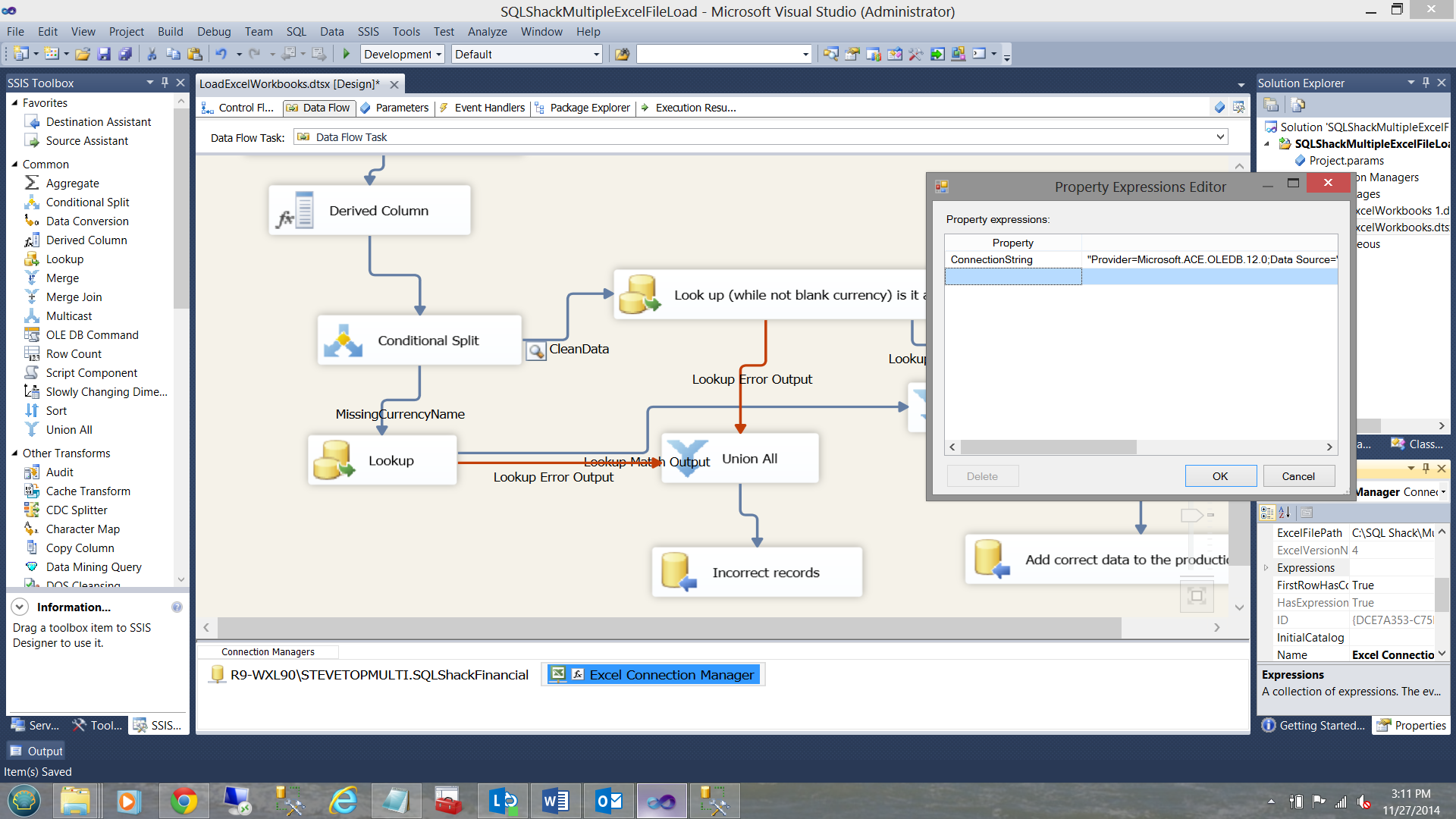
Task: Toggle pin on the SSIS Toolbox panel
Action: coord(165,83)
